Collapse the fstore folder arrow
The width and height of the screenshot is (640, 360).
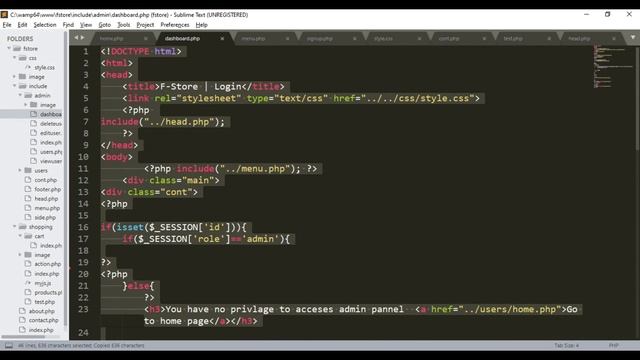point(9,48)
